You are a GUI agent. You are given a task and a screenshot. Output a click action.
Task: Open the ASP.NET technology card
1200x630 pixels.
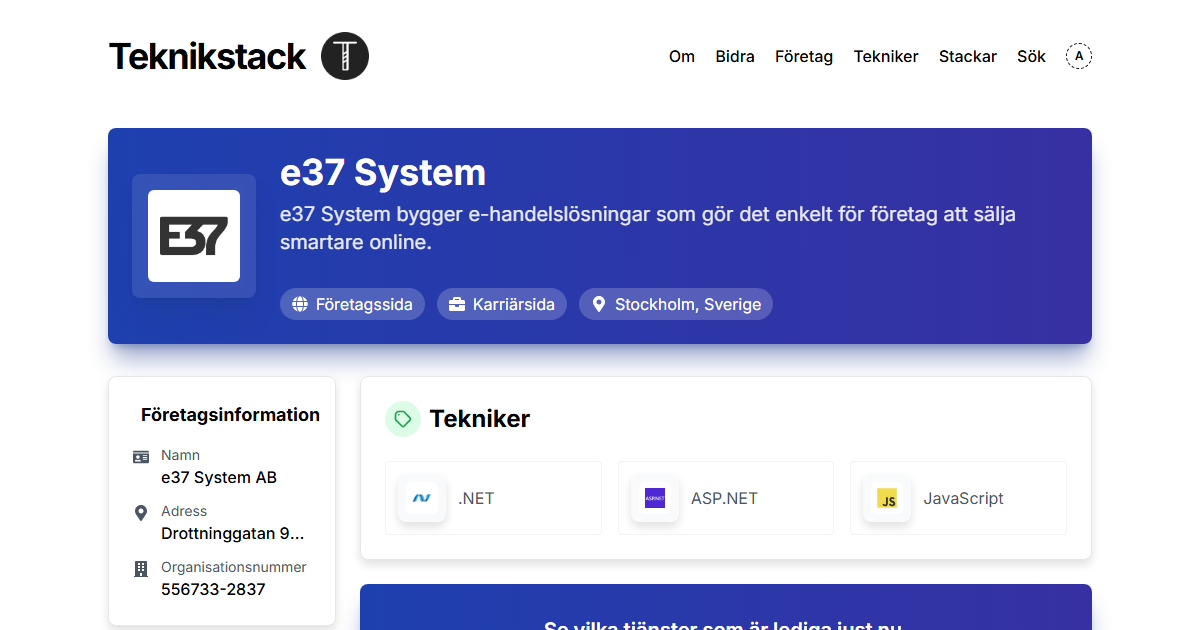(726, 498)
